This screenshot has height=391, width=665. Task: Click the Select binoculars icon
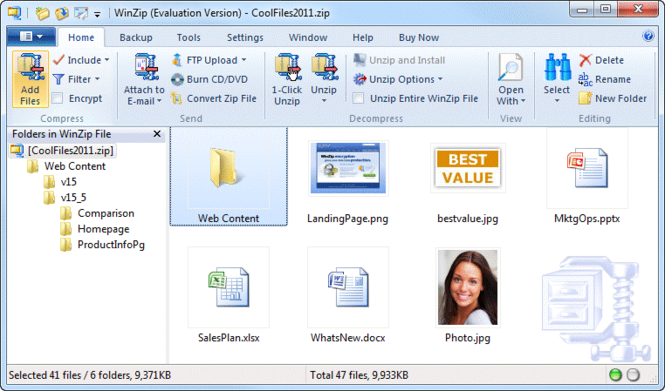click(x=557, y=67)
